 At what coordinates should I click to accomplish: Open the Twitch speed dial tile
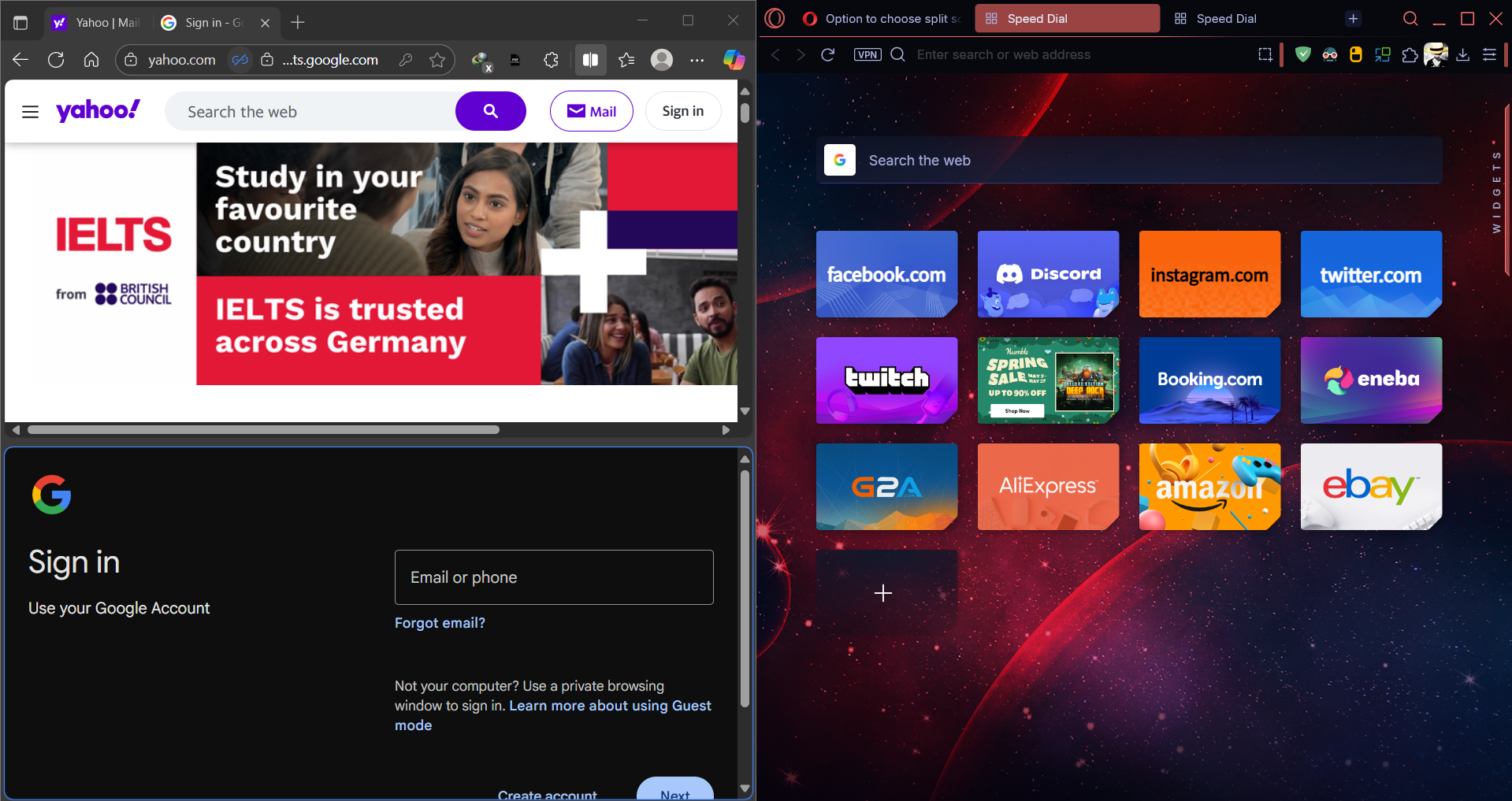(887, 380)
